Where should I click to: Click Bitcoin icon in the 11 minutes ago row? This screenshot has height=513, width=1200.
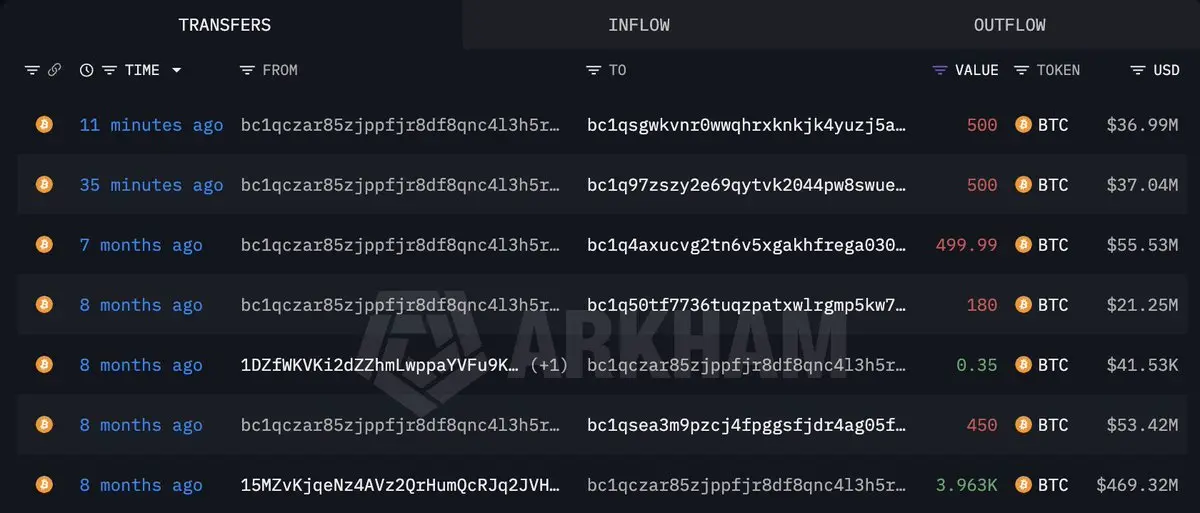[x=44, y=125]
